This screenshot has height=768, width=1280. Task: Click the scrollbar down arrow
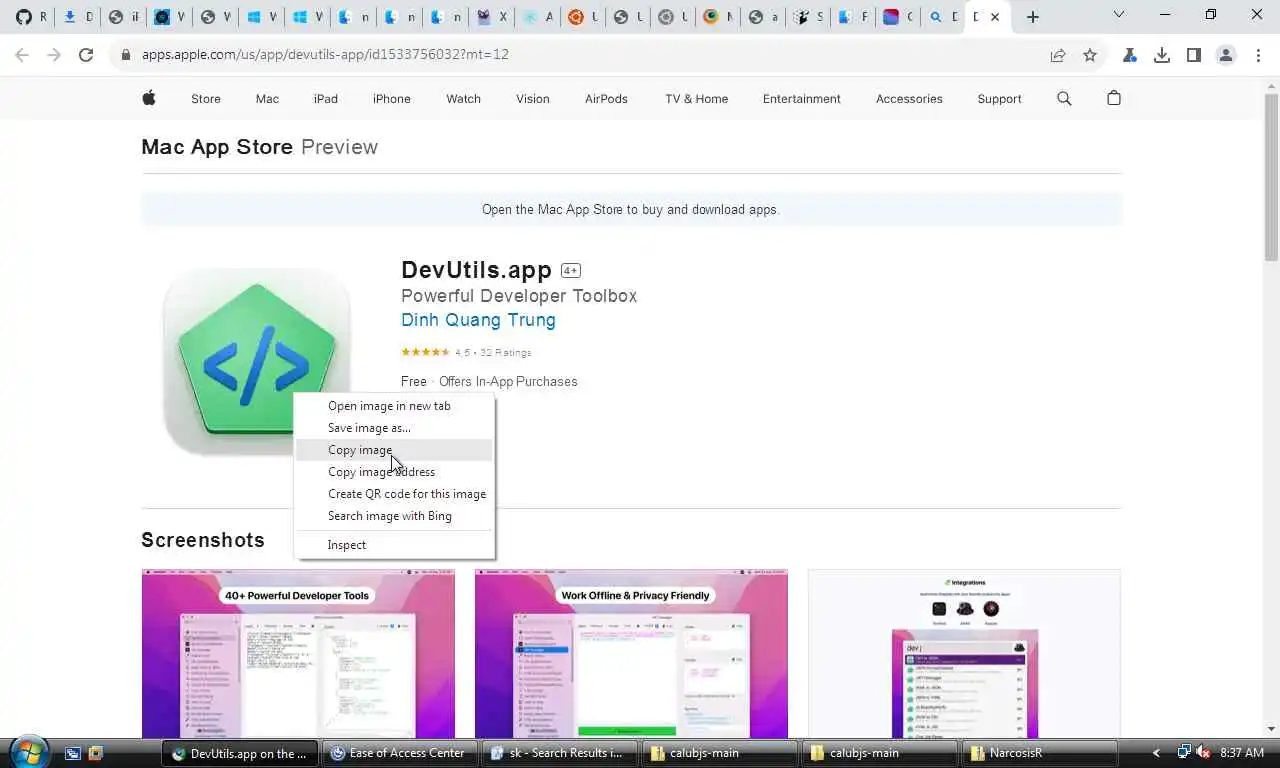coord(1271,730)
